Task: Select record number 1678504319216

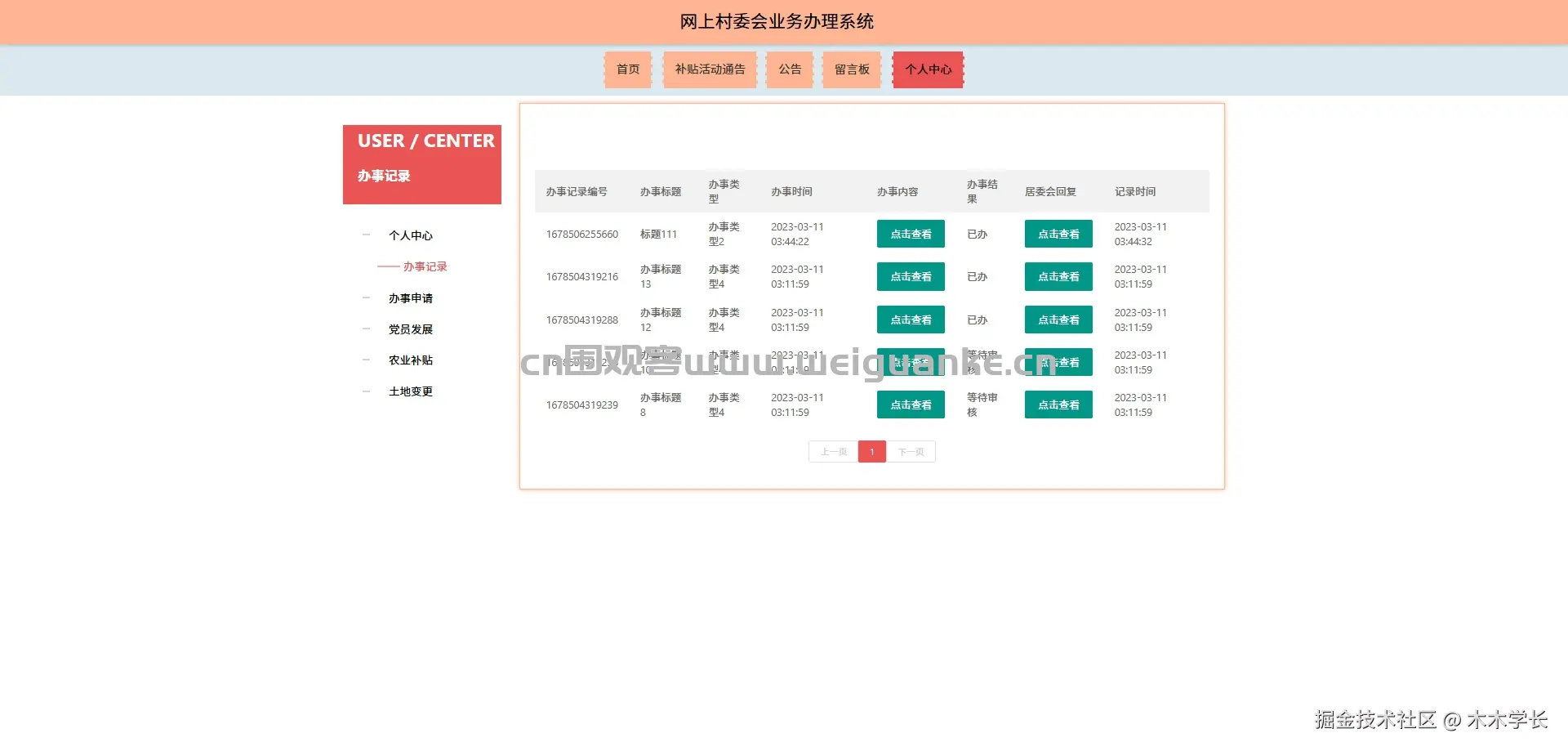Action: point(582,276)
